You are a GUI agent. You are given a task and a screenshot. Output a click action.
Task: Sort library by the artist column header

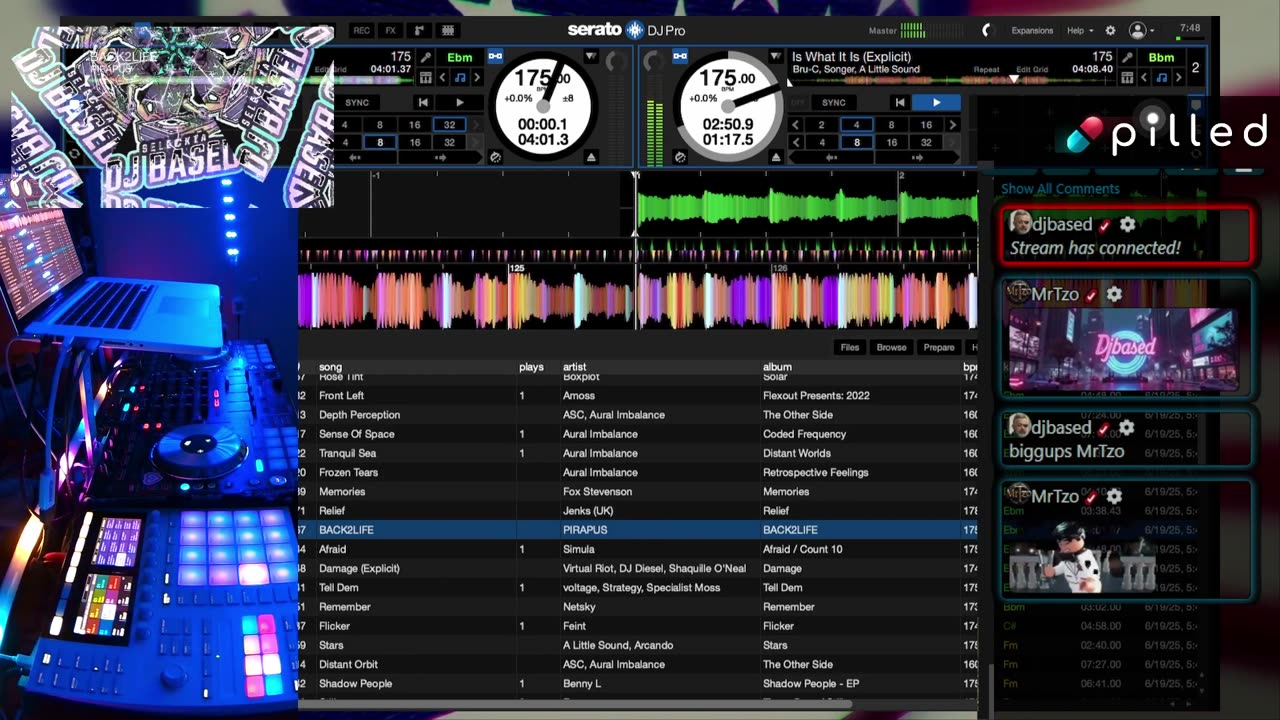(574, 367)
